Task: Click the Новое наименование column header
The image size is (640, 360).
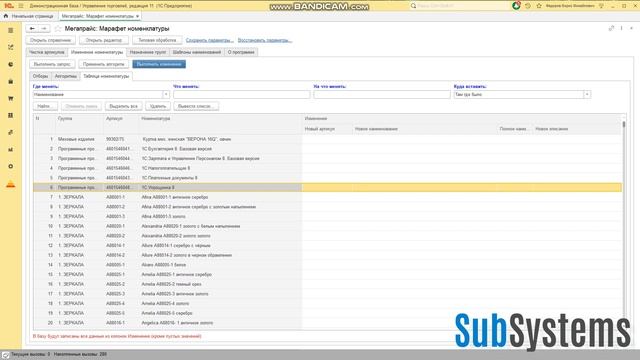Action: pos(425,129)
